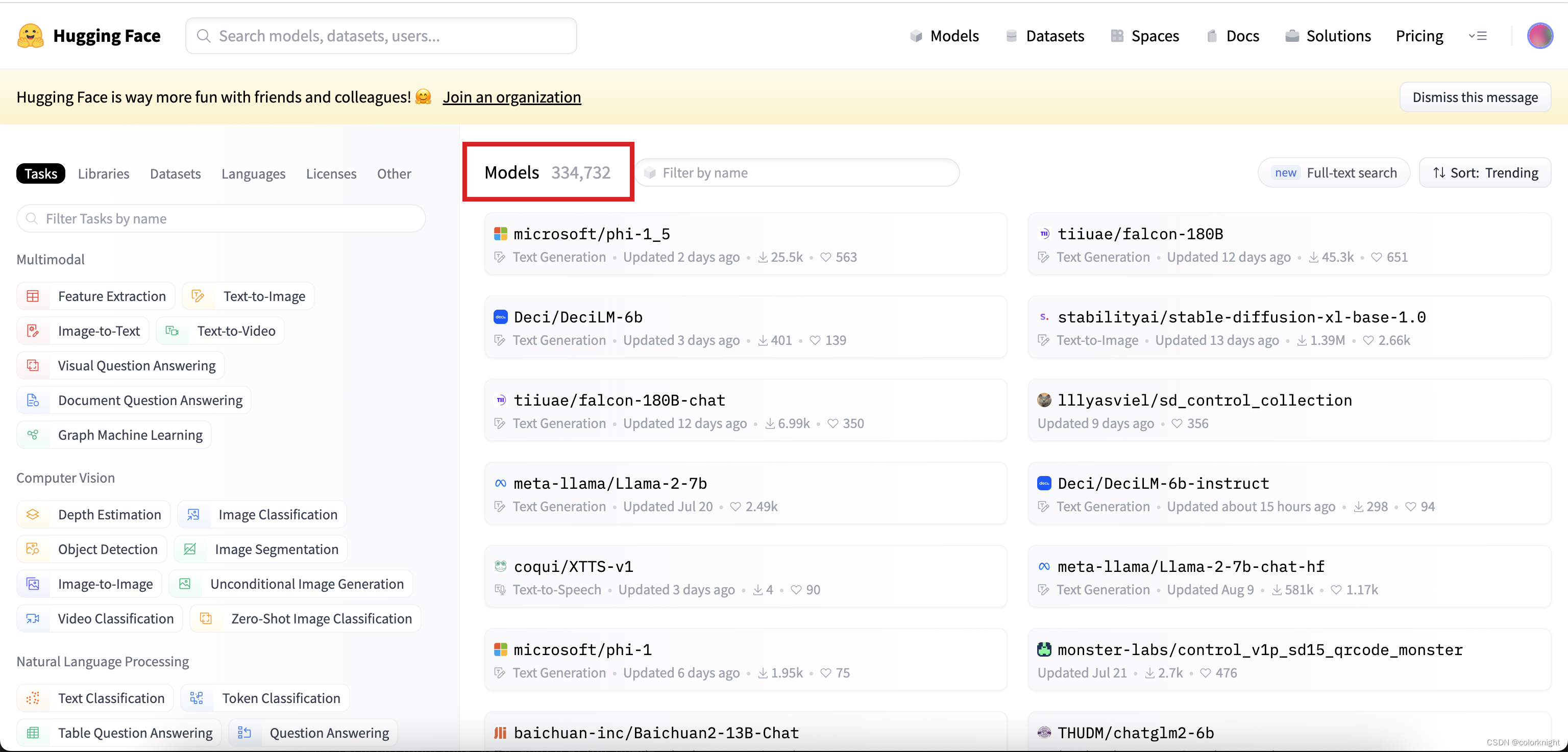
Task: Open the Sort: Trending dropdown
Action: (1485, 173)
